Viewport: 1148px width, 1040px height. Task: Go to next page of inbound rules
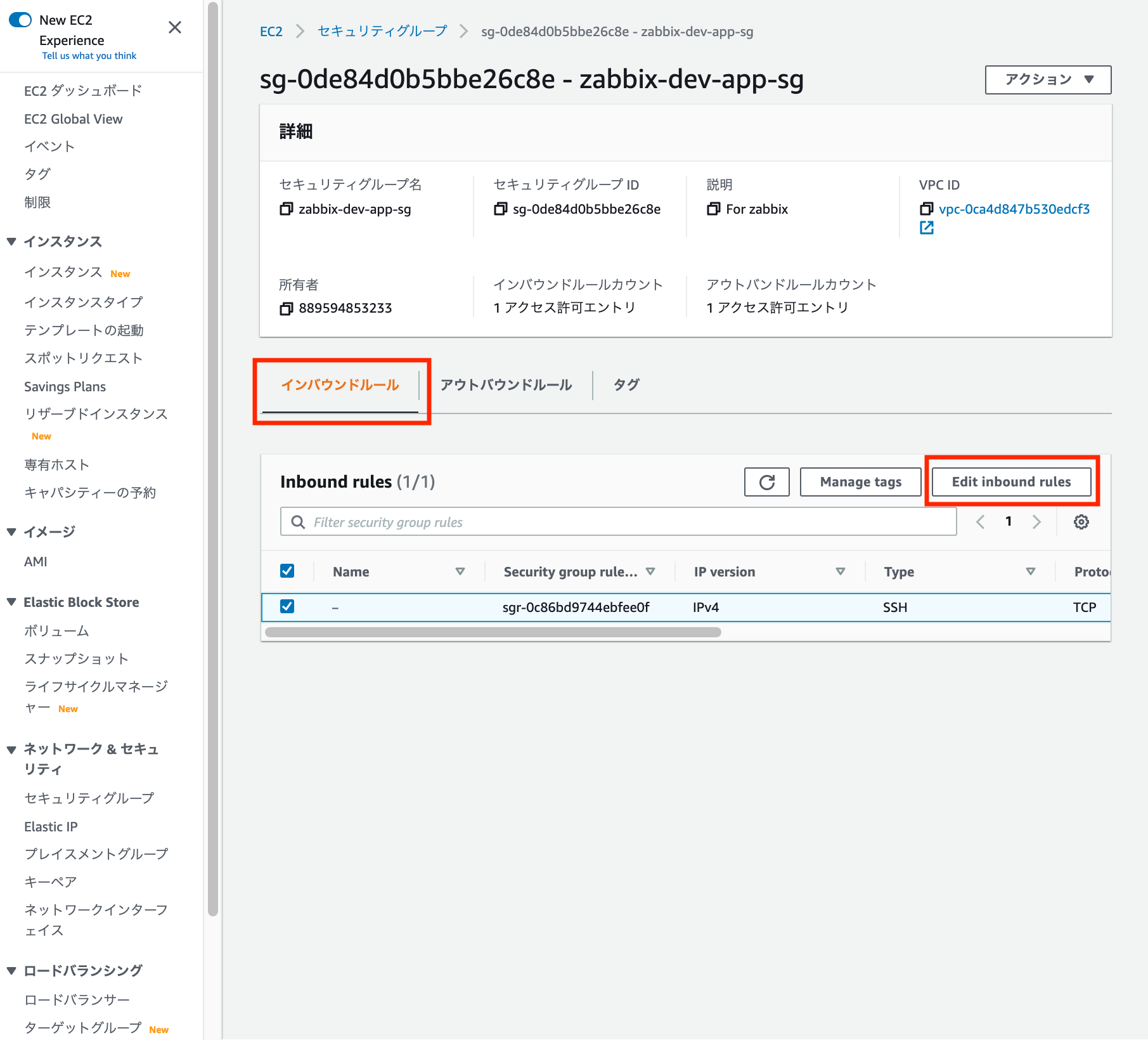1037,522
